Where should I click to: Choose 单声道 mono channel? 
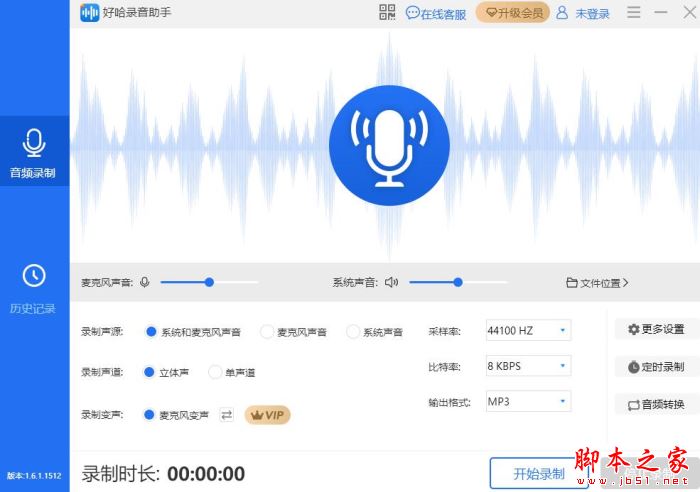tap(232, 372)
